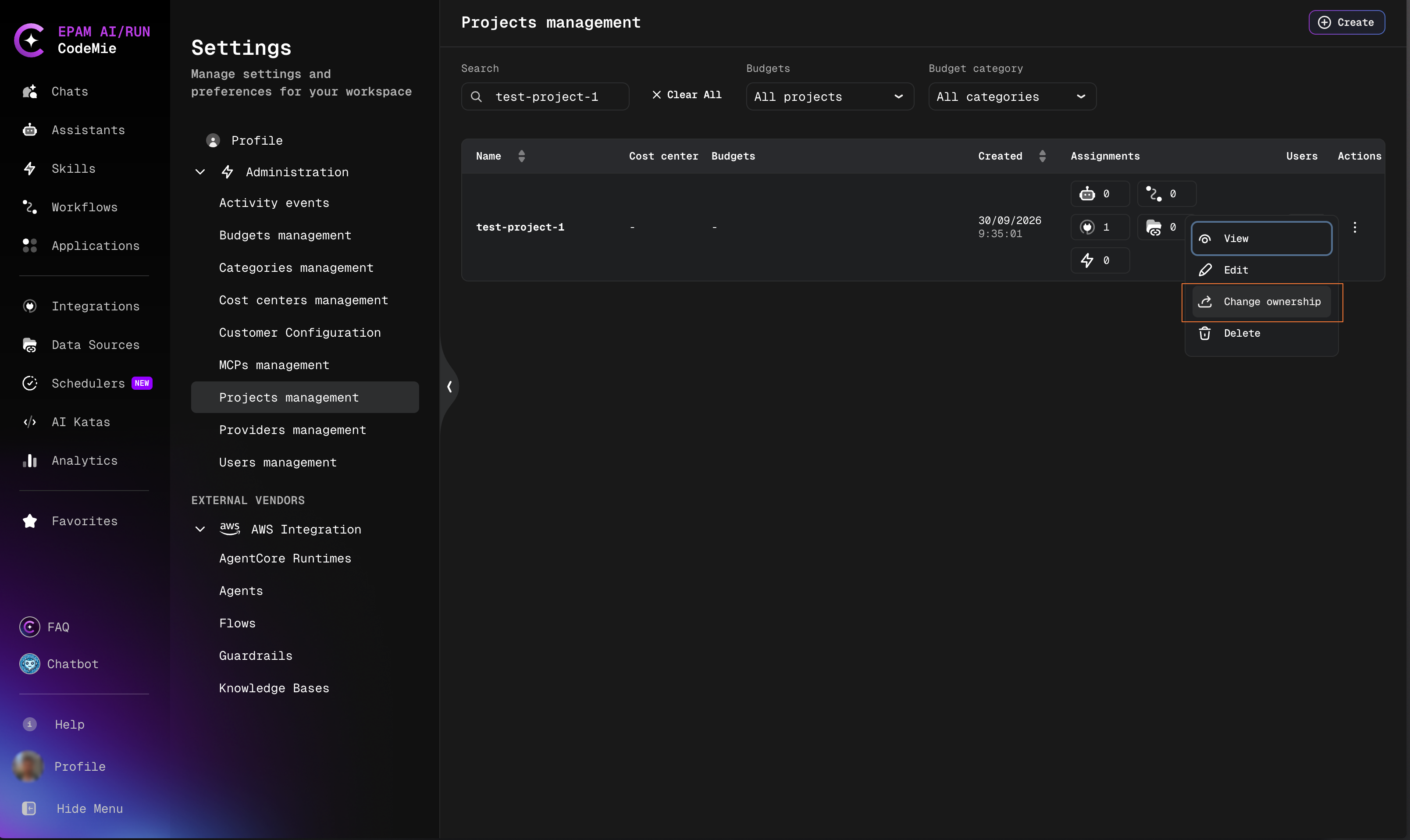The height and width of the screenshot is (840, 1410).
Task: Open MCPs management settings
Action: click(305, 365)
